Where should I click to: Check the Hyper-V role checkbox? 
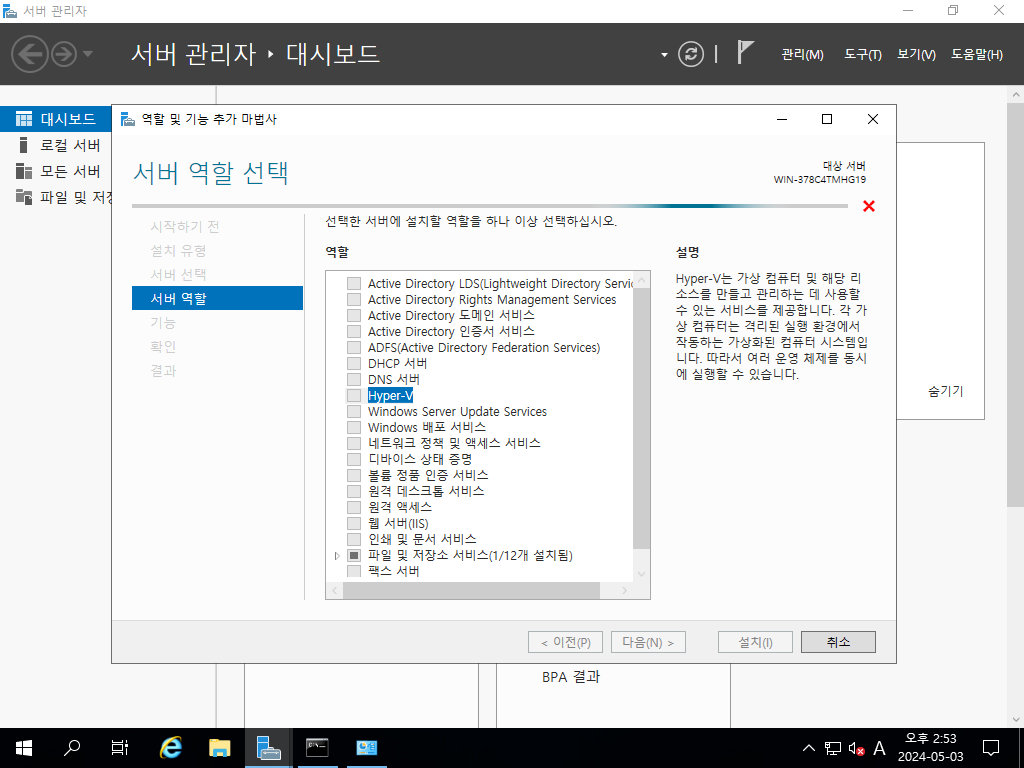354,396
